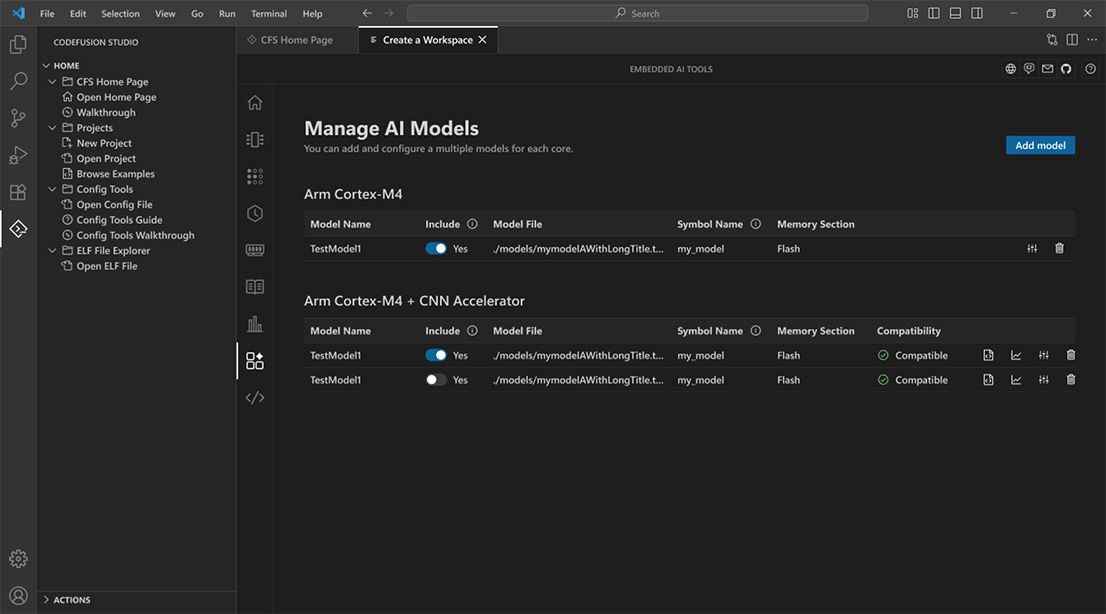Toggle Include for TestModel1 under Arm Cortex-M4
Screen dimensions: 1106x614
click(437, 247)
